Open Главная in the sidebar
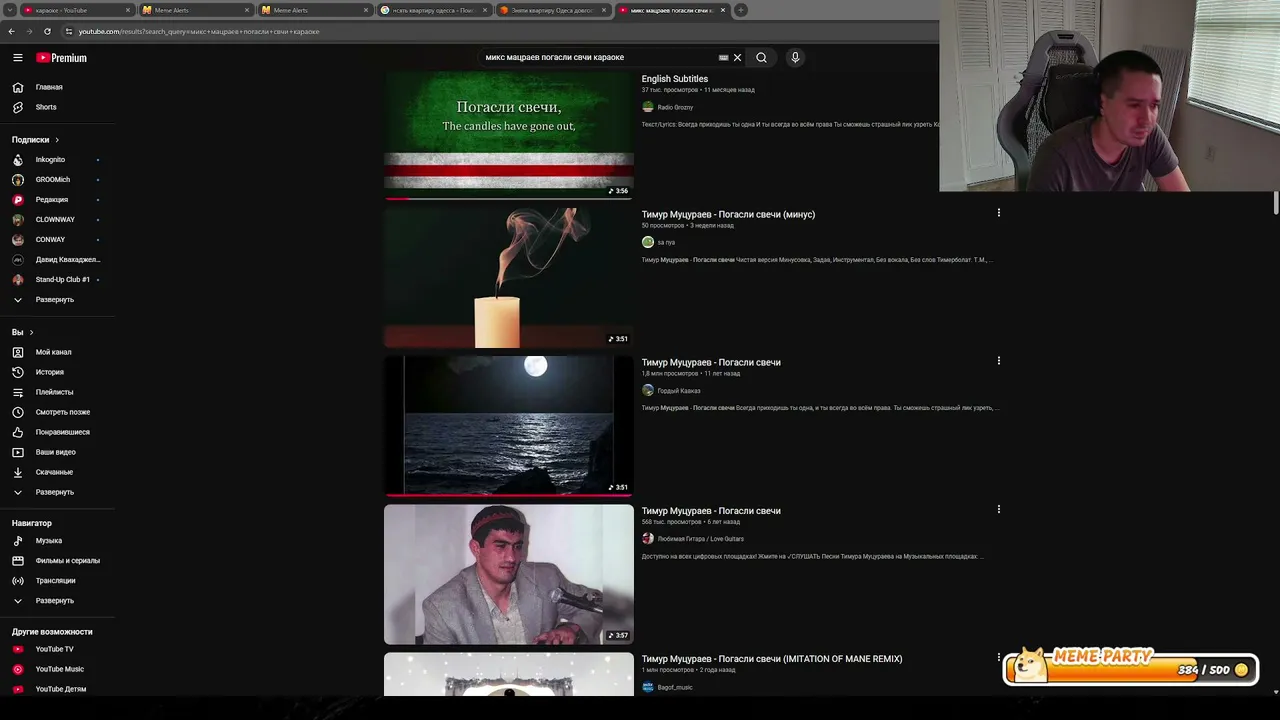The image size is (1280, 720). click(x=57, y=87)
